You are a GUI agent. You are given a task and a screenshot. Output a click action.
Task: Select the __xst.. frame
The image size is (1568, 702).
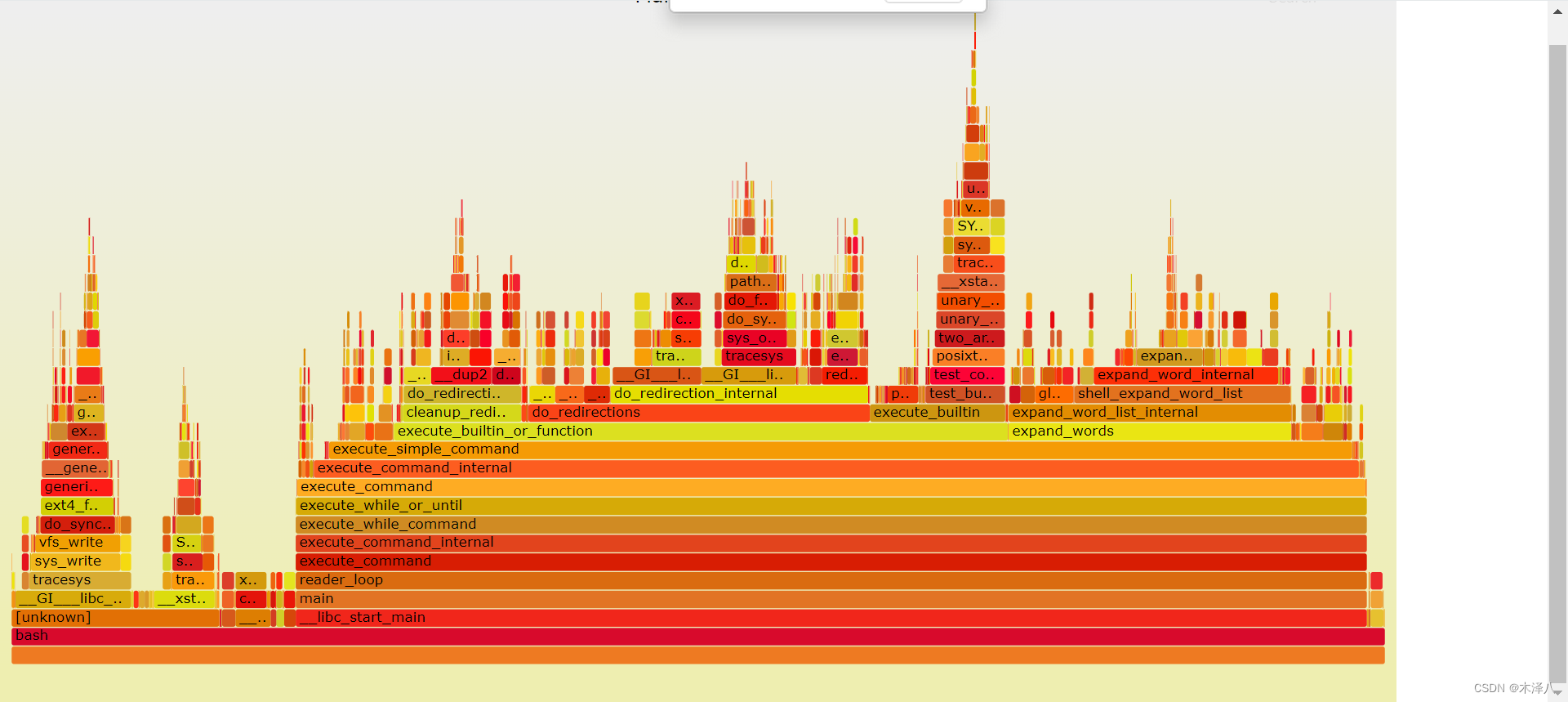[x=185, y=598]
